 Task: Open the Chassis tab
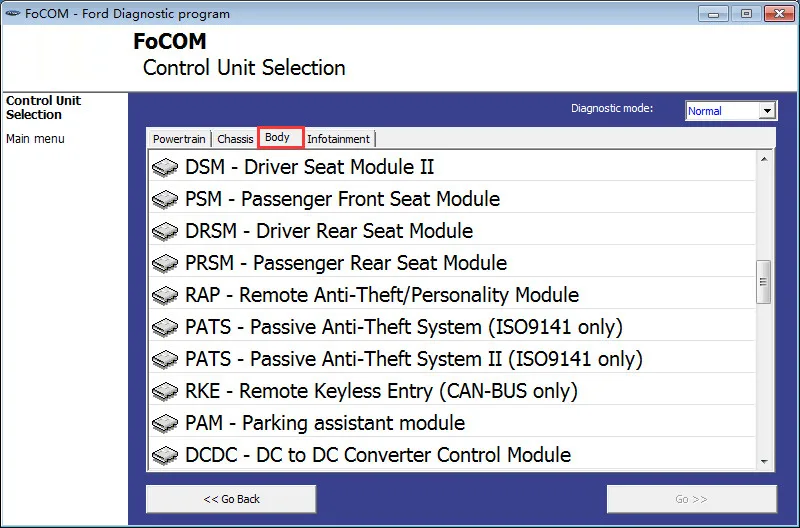235,139
